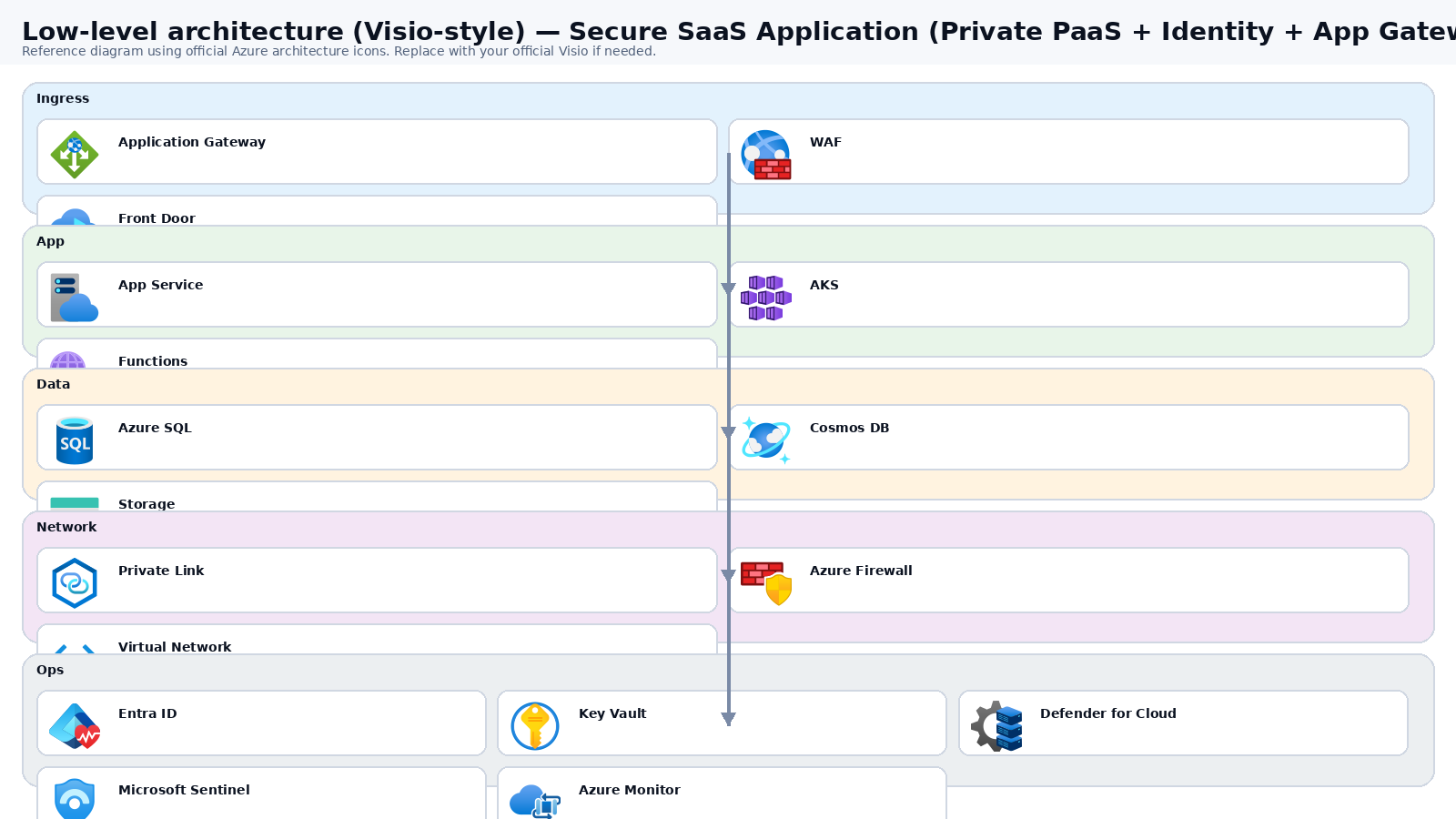Viewport: 1456px width, 819px height.
Task: Click the Key Vault key icon
Action: pos(535,726)
